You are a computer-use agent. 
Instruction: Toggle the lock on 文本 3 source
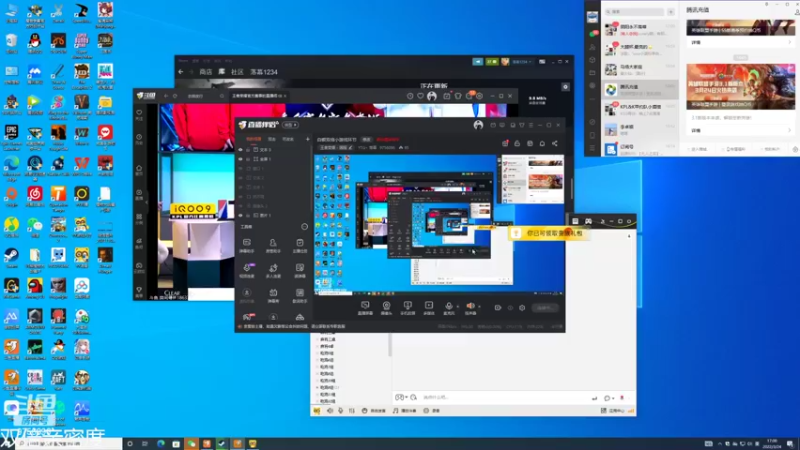[248, 150]
